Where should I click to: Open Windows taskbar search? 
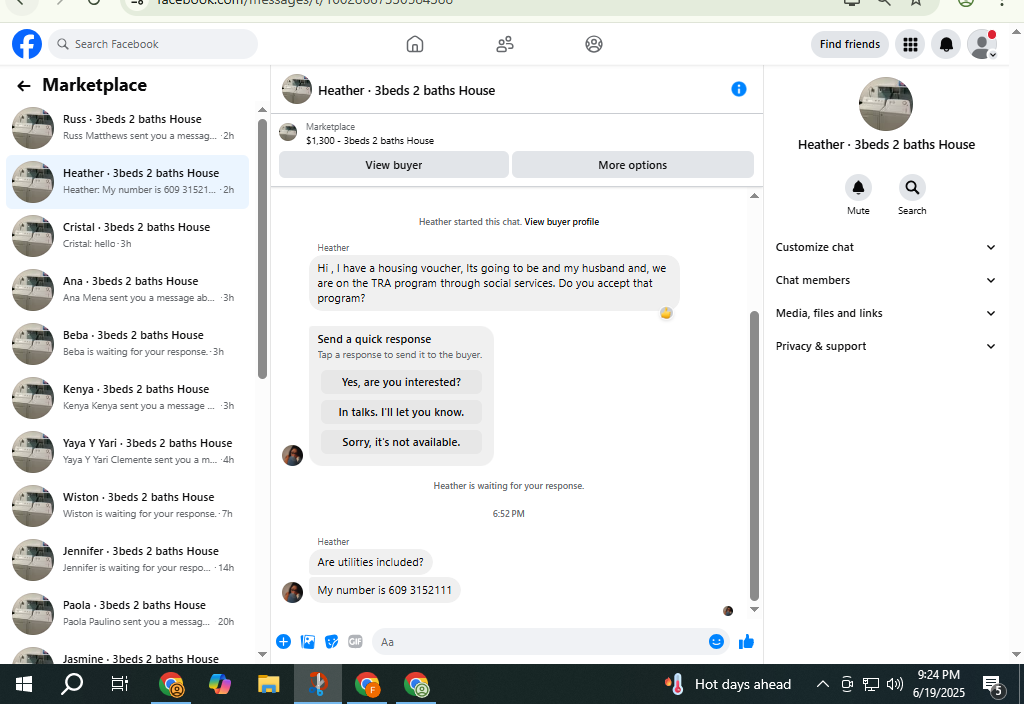pos(72,684)
